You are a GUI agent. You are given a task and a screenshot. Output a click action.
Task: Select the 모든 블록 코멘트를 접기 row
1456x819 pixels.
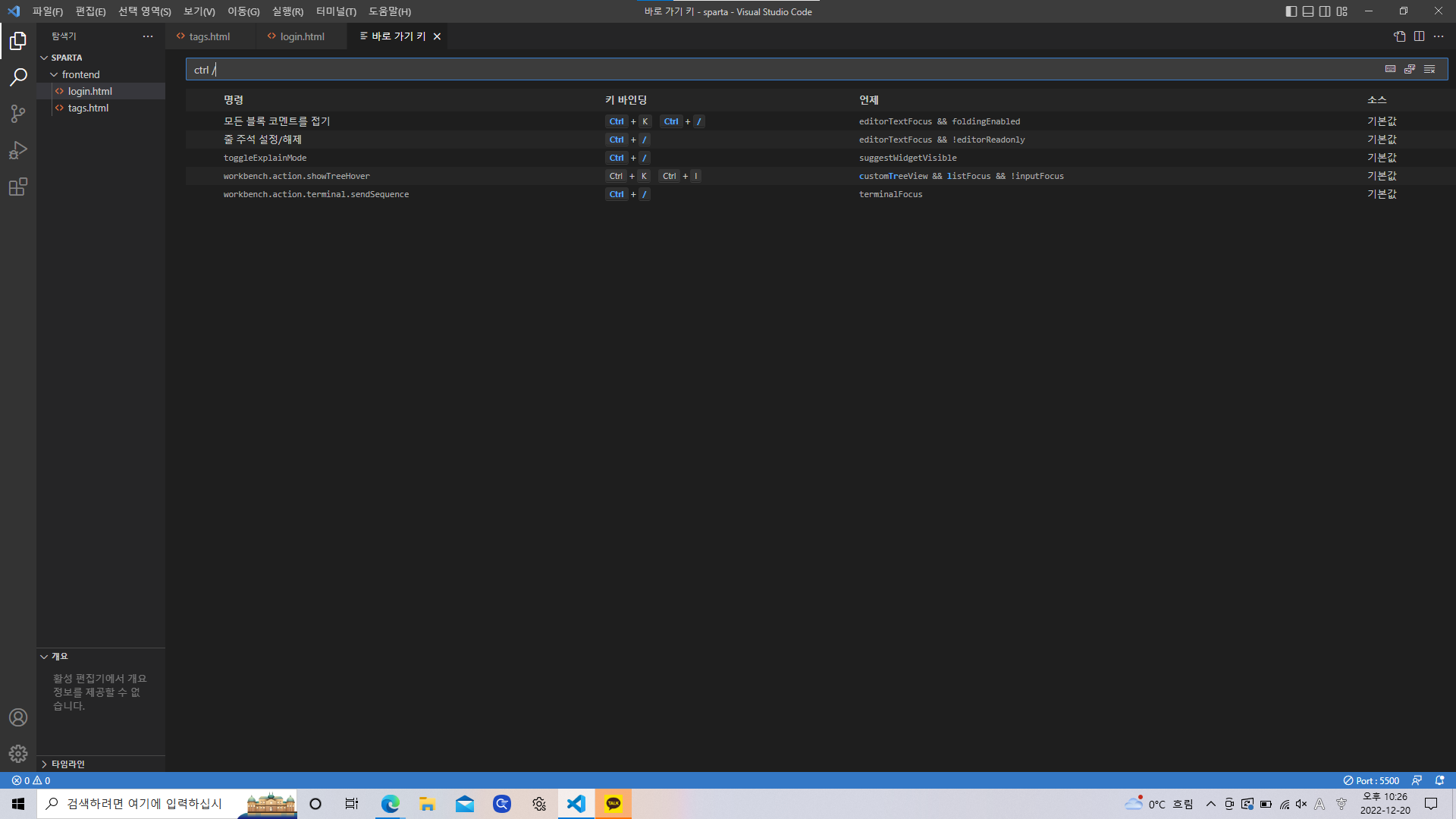point(821,121)
